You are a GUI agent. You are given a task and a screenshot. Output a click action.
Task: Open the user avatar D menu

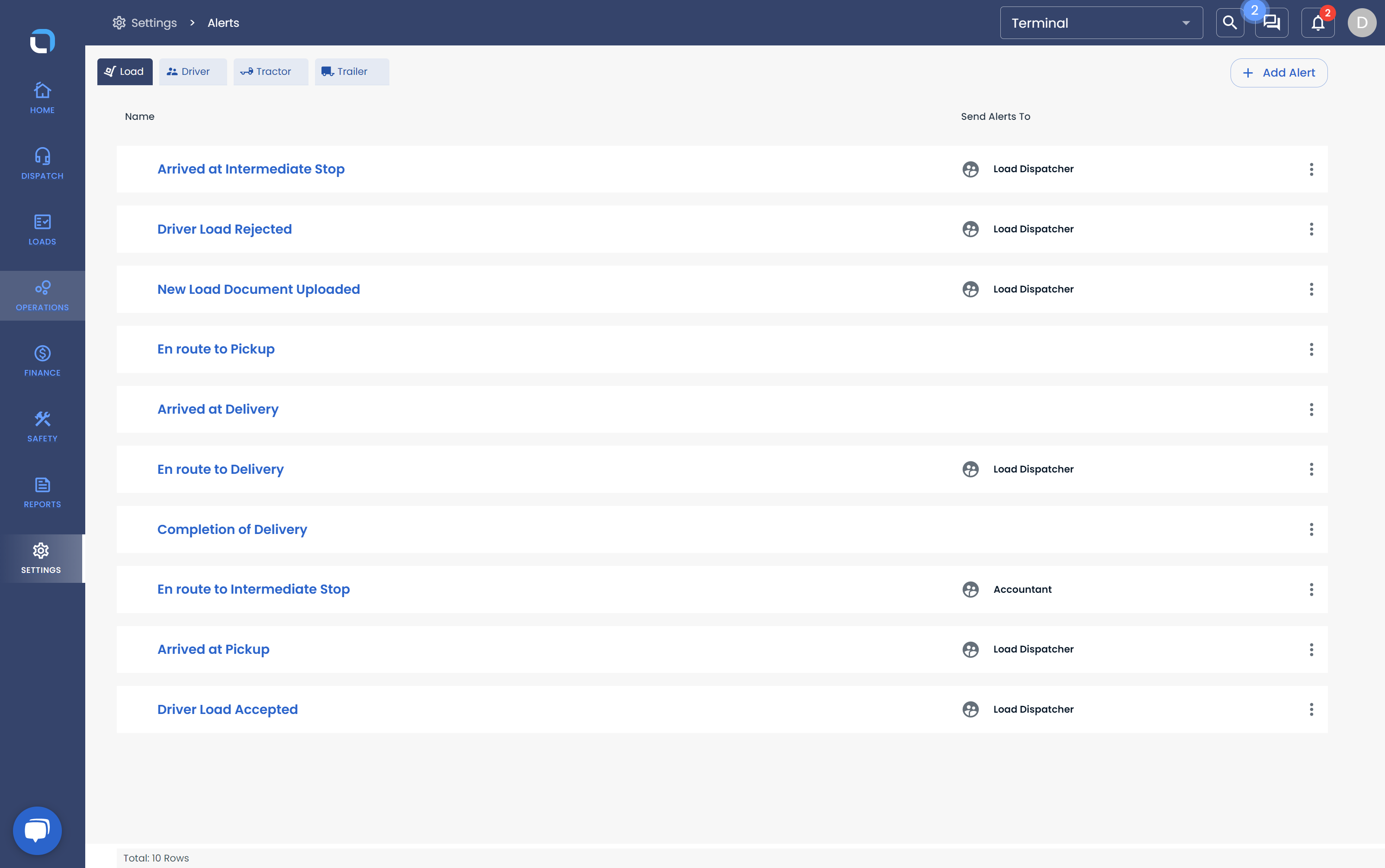pyautogui.click(x=1362, y=23)
